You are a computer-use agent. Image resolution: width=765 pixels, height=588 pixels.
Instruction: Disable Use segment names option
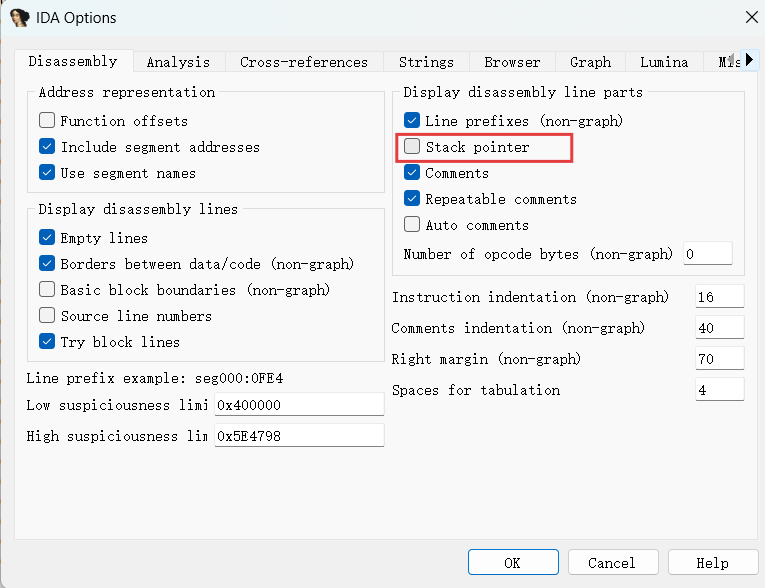47,173
